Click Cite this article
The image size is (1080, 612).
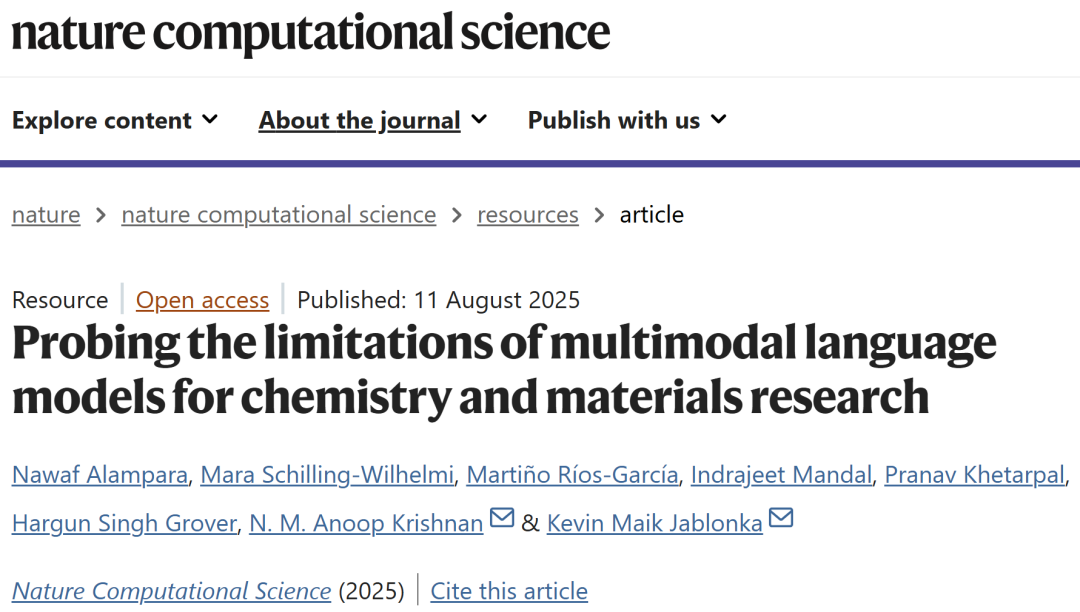(x=509, y=591)
